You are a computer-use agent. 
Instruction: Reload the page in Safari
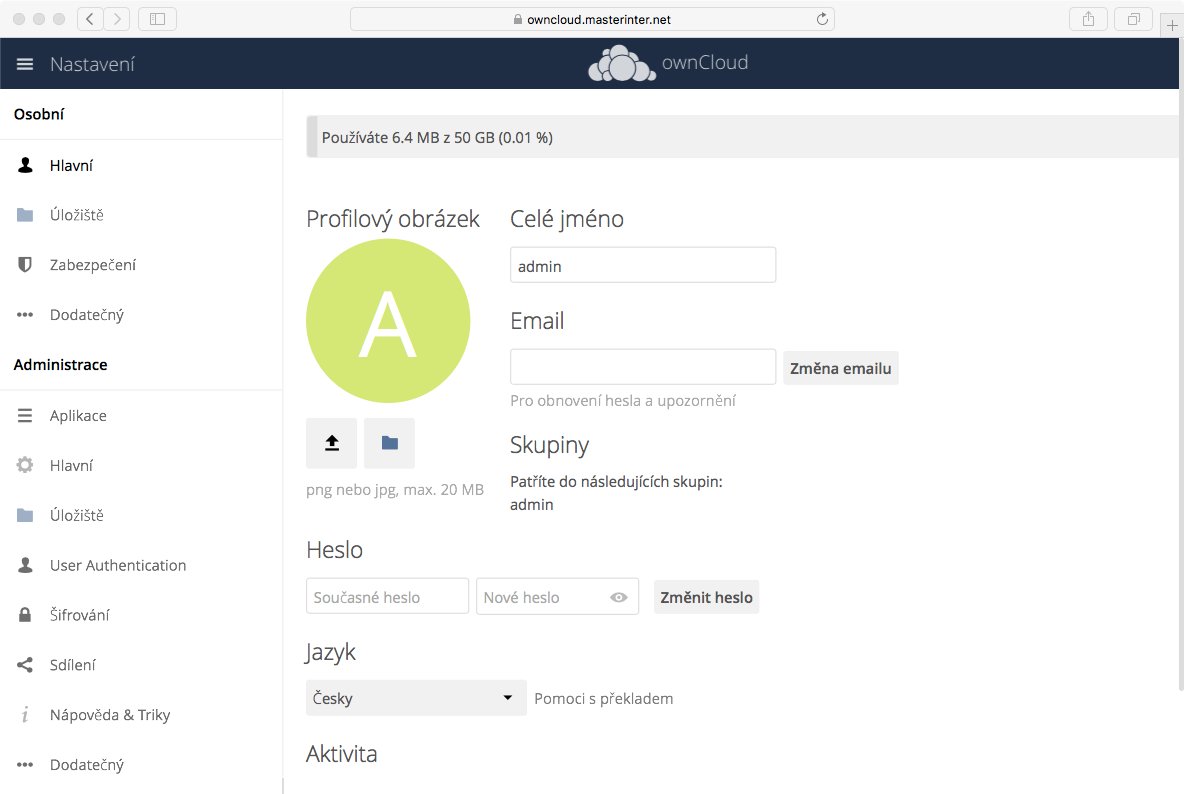(x=822, y=19)
